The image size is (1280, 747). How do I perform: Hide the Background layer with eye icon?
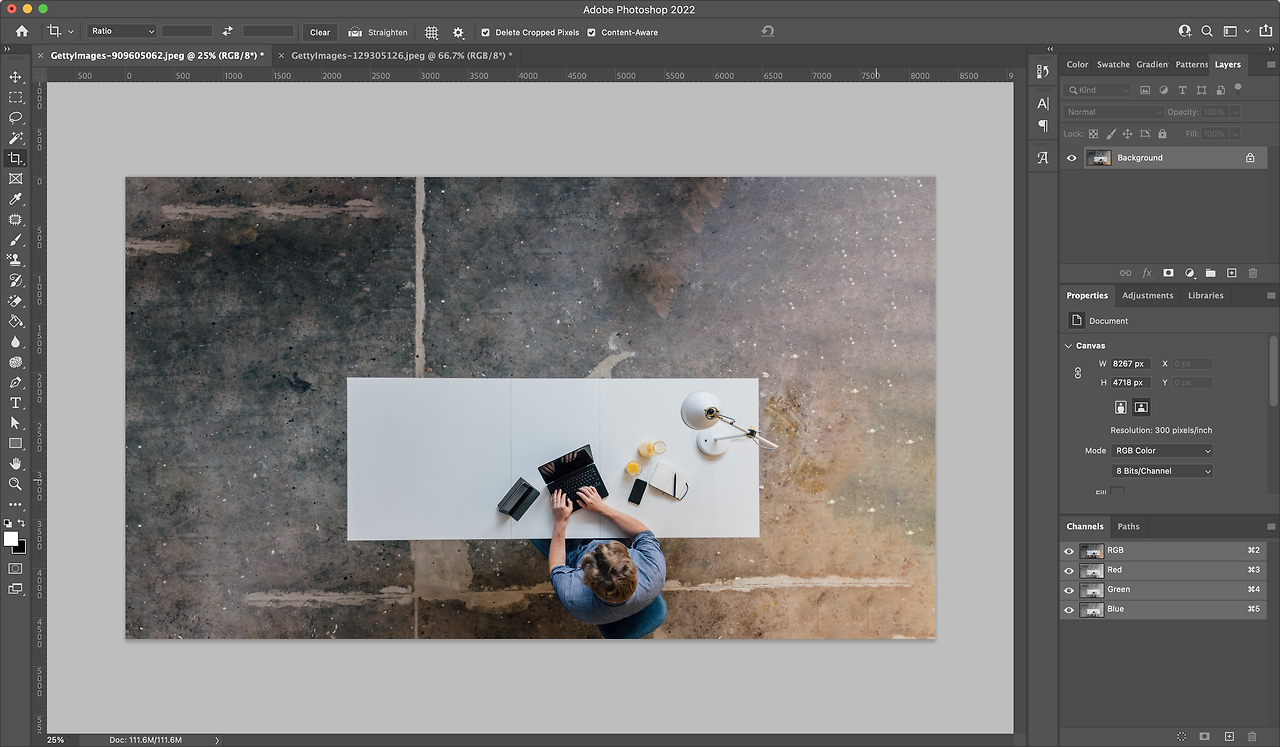pos(1072,158)
